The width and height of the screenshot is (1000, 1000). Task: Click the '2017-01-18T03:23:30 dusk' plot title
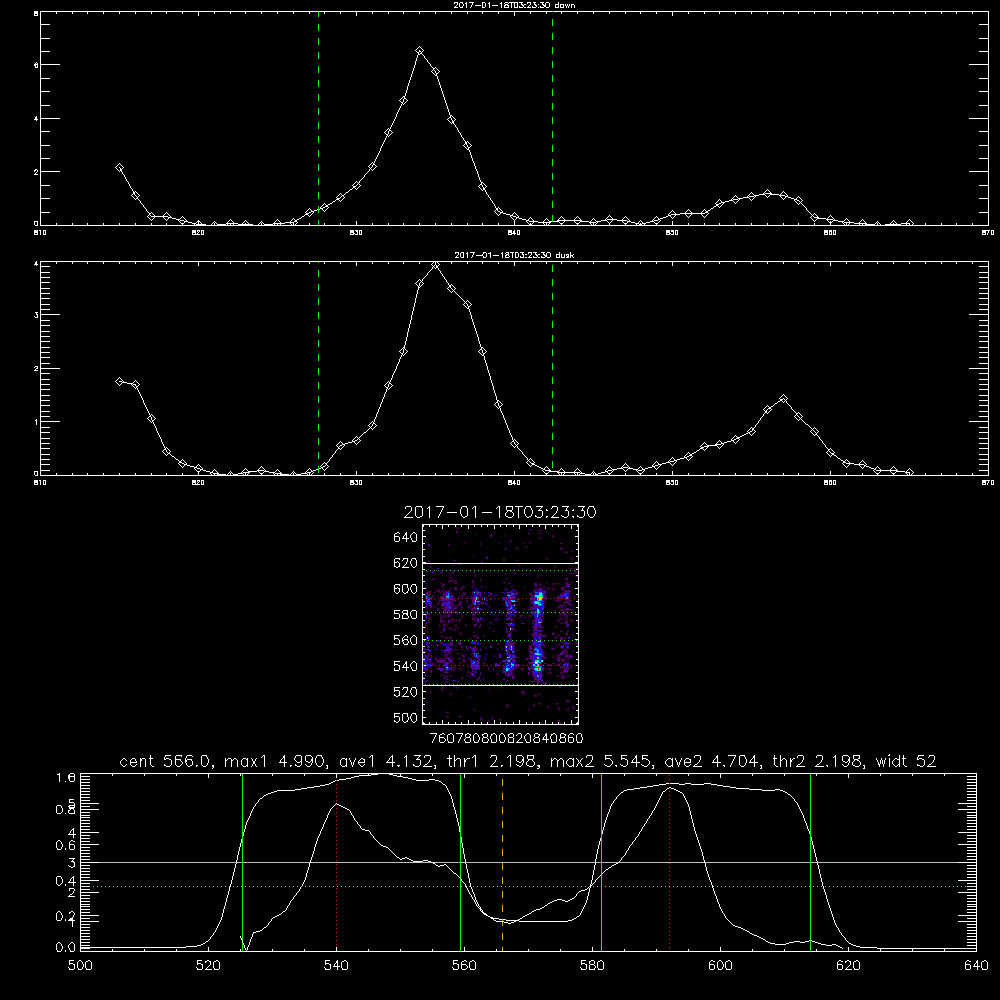pos(514,255)
